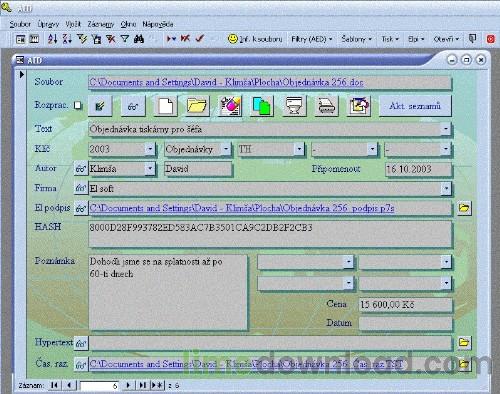Sort descending Z-A
Viewport: 500px width, 394px height.
[67, 39]
